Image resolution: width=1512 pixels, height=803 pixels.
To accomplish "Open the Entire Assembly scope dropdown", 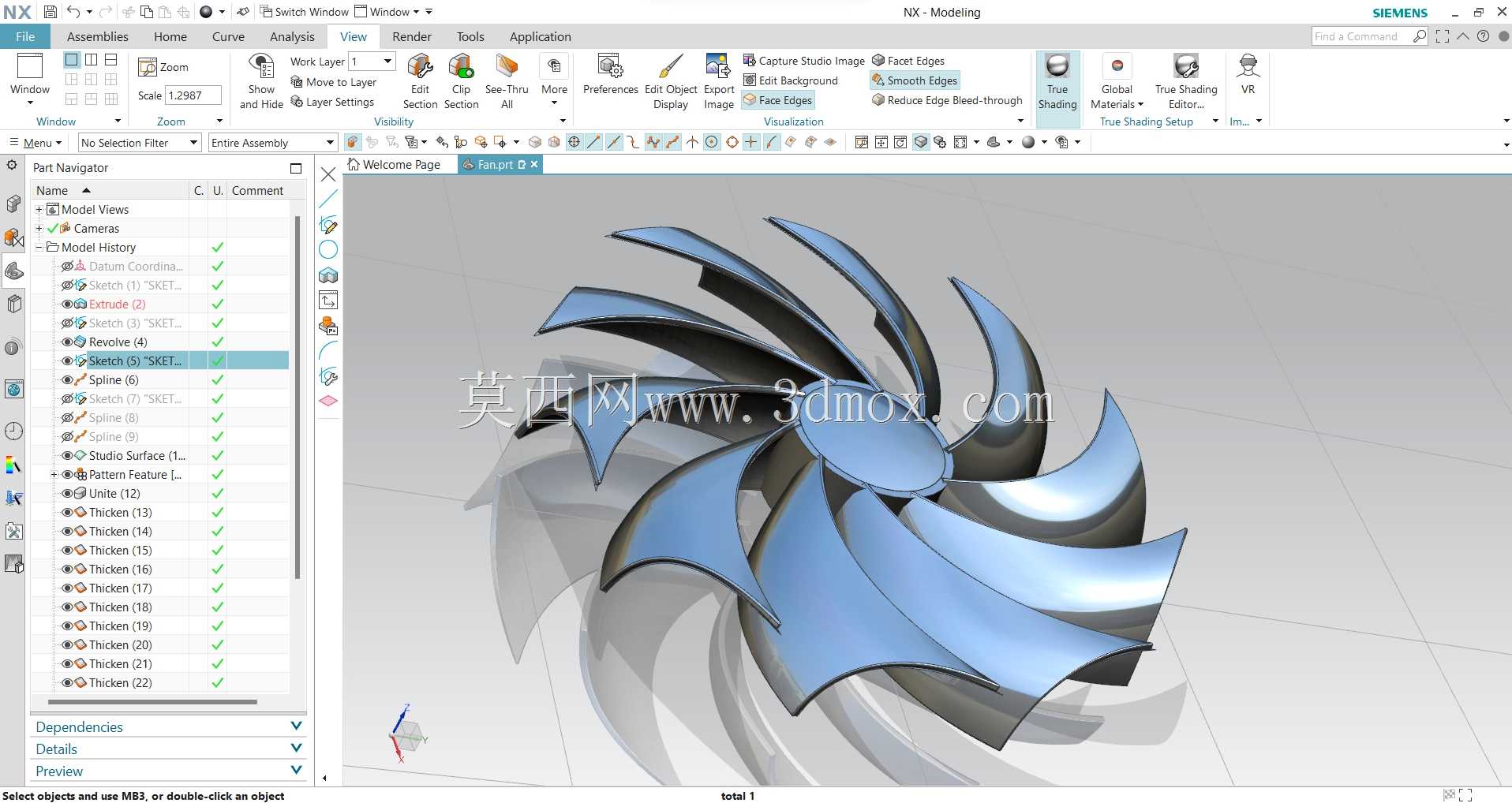I will [x=272, y=143].
